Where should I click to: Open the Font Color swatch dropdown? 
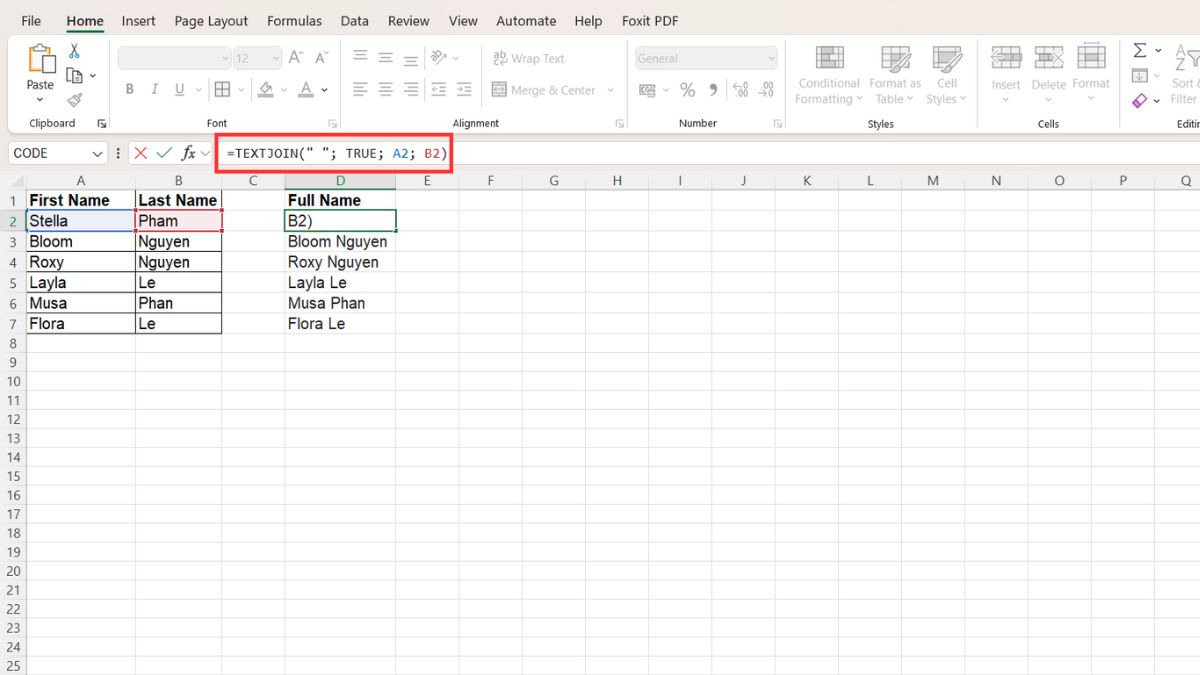point(322,90)
